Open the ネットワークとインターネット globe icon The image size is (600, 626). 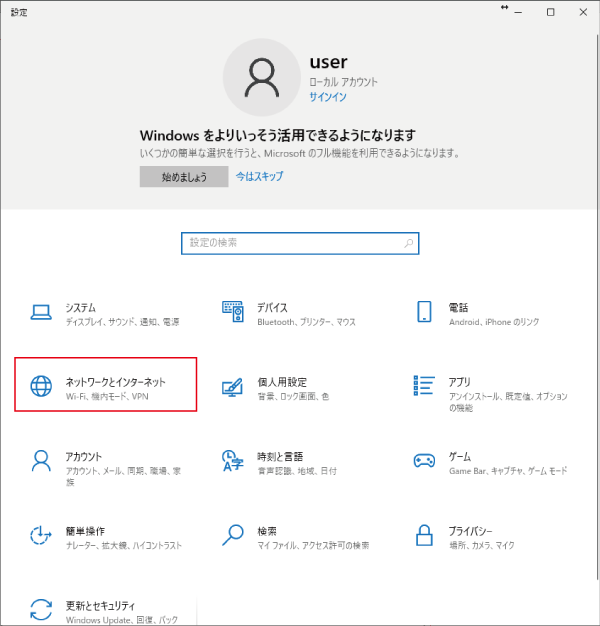(41, 386)
